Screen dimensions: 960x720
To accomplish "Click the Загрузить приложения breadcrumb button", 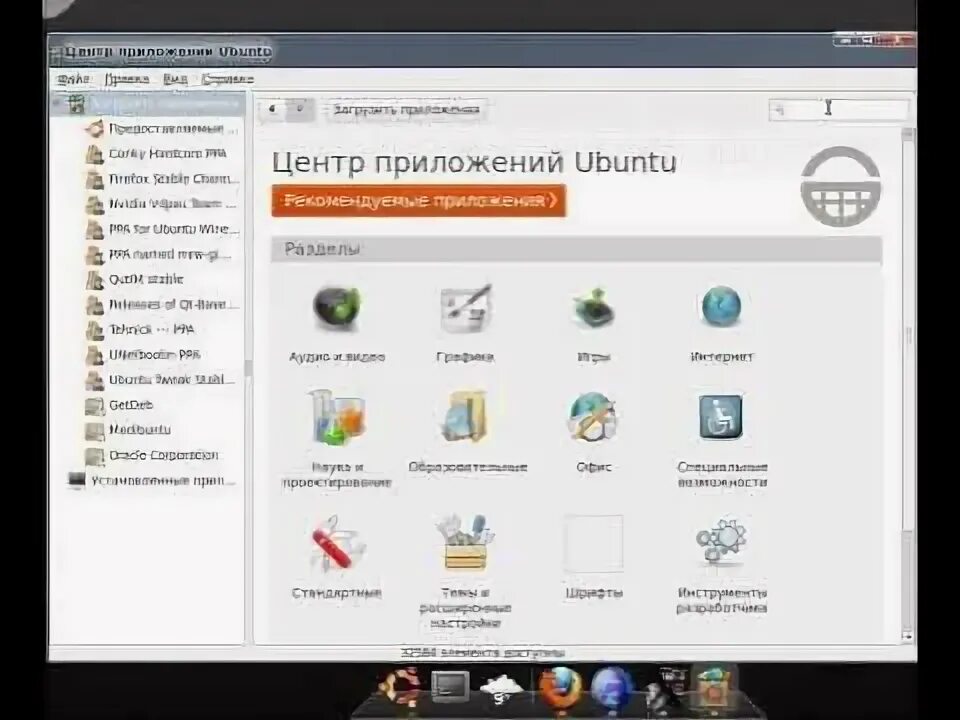I will coord(406,110).
